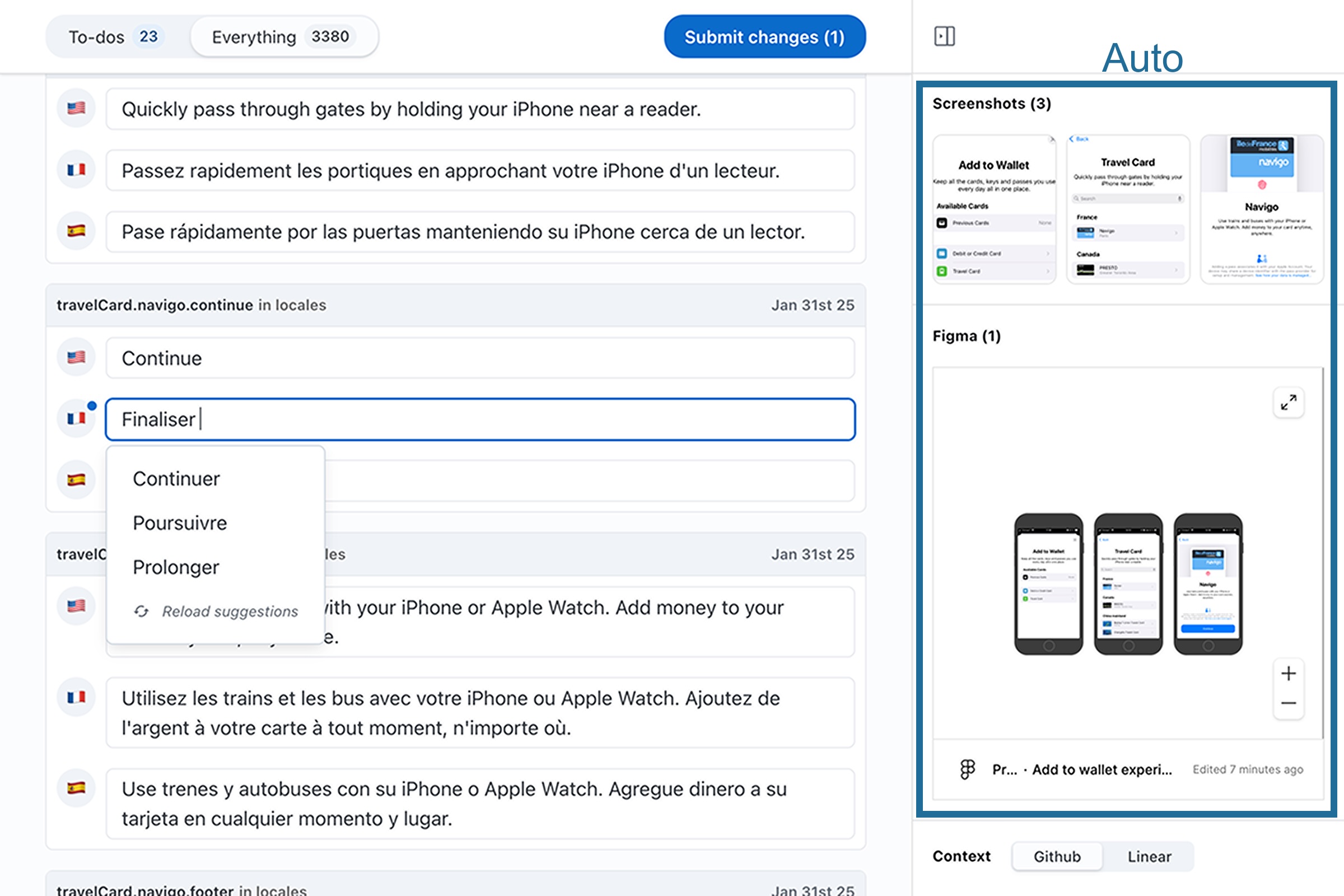Choose the Continuer suggestion

(176, 479)
